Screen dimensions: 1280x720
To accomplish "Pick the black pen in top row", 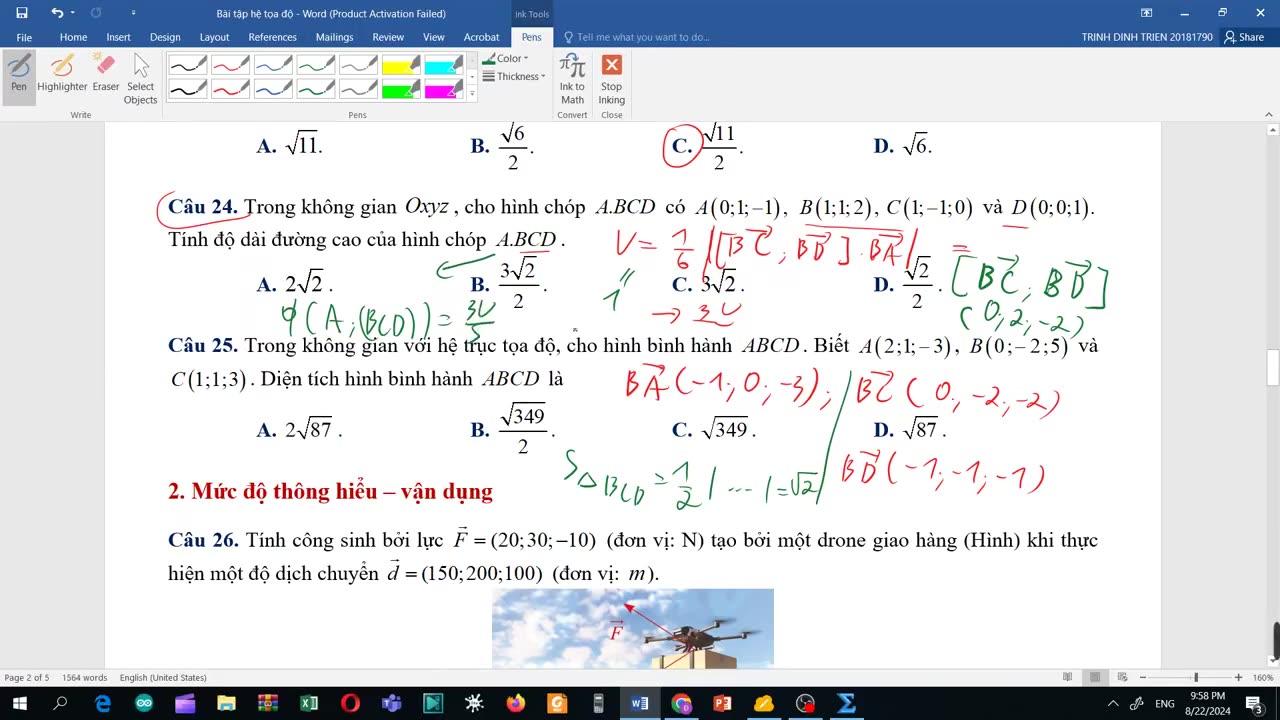I will click(188, 65).
